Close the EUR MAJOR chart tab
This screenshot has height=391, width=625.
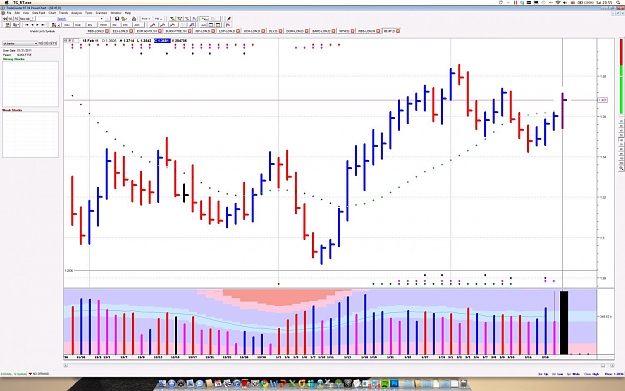[161, 31]
